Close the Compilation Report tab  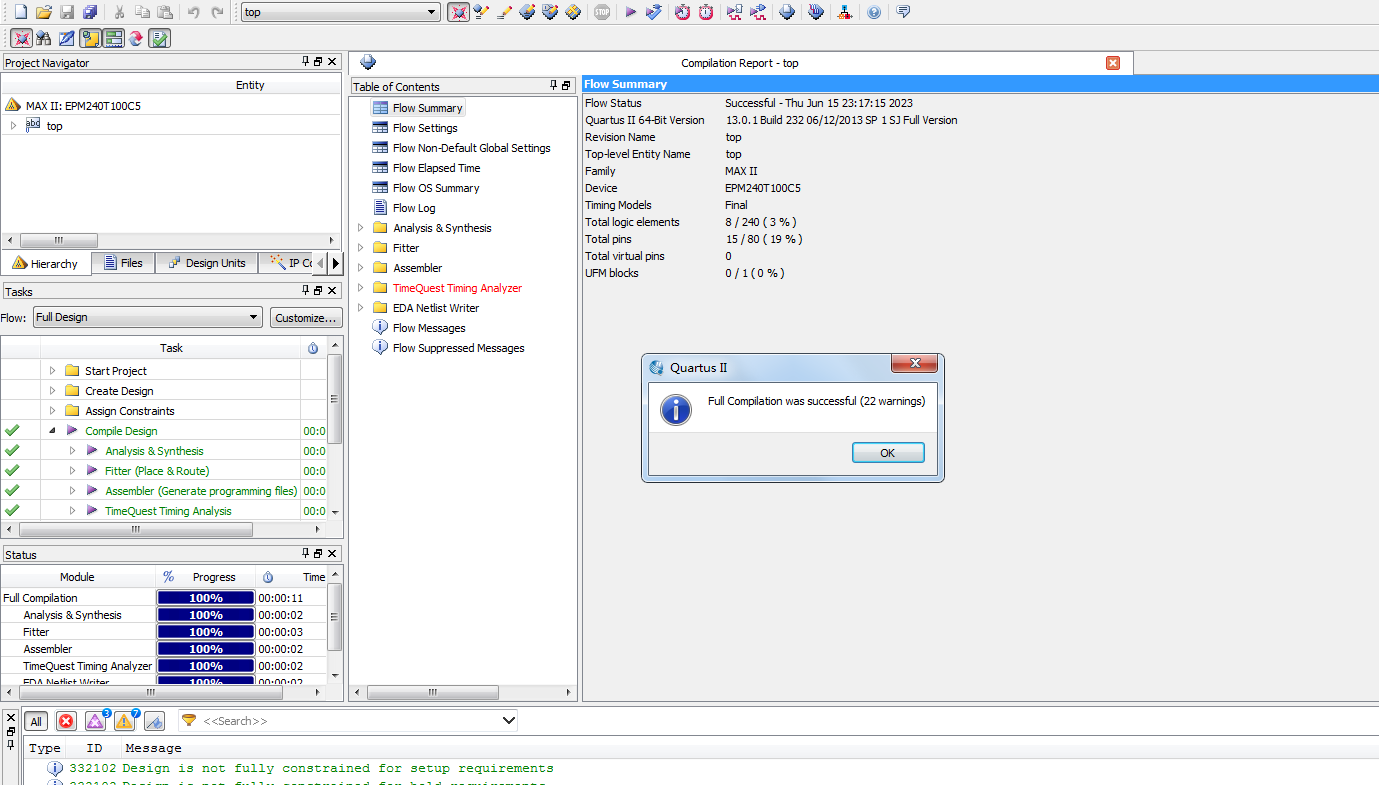click(x=1113, y=62)
